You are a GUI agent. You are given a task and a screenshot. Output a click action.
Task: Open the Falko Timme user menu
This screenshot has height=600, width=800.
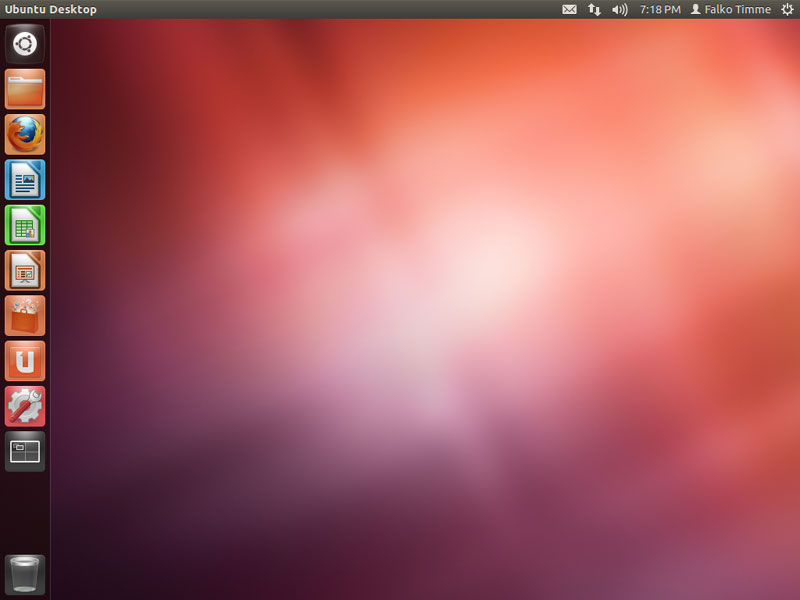pyautogui.click(x=731, y=10)
